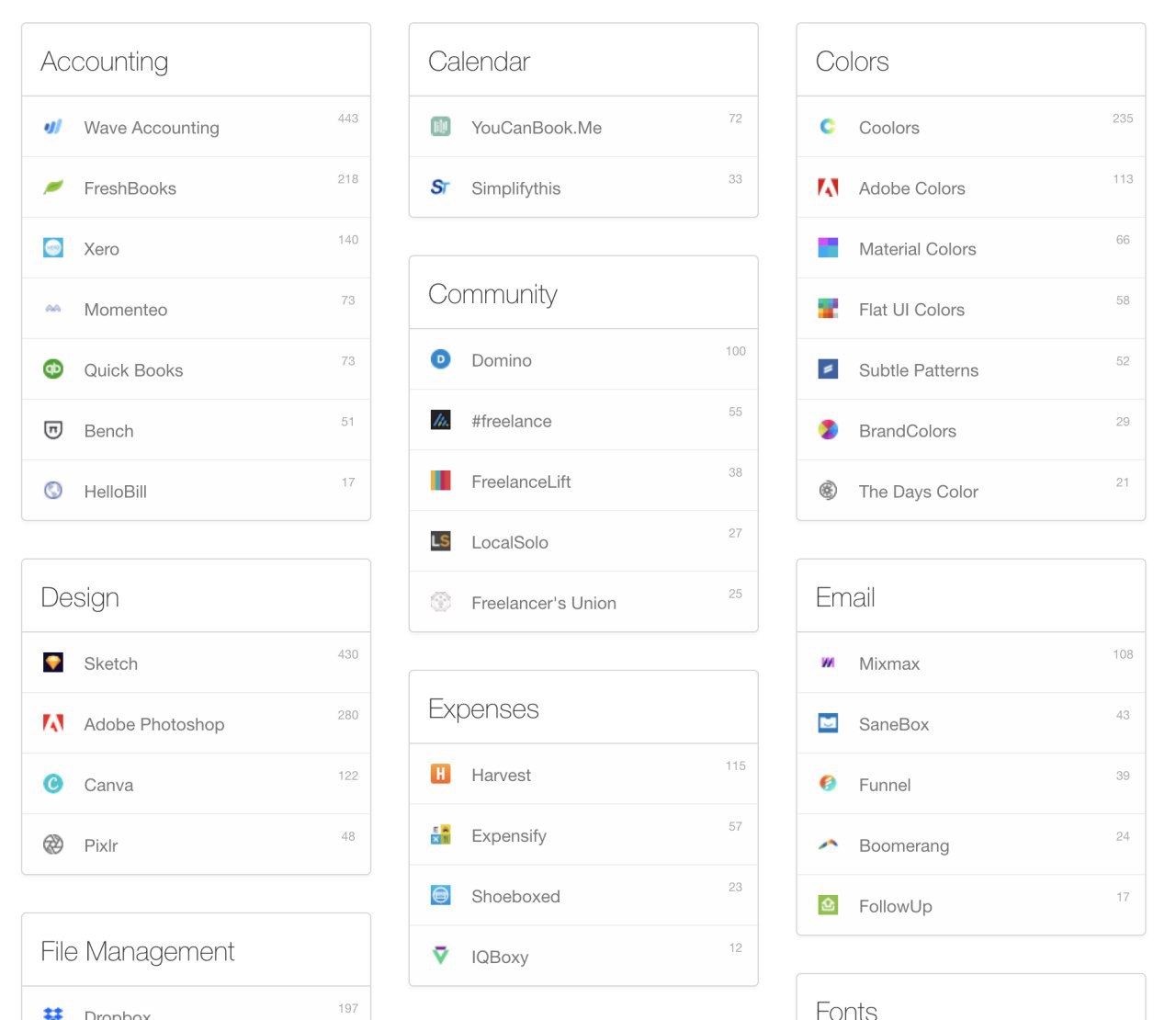The height and width of the screenshot is (1020, 1176).
Task: Open the Expensify entry
Action: coord(583,834)
